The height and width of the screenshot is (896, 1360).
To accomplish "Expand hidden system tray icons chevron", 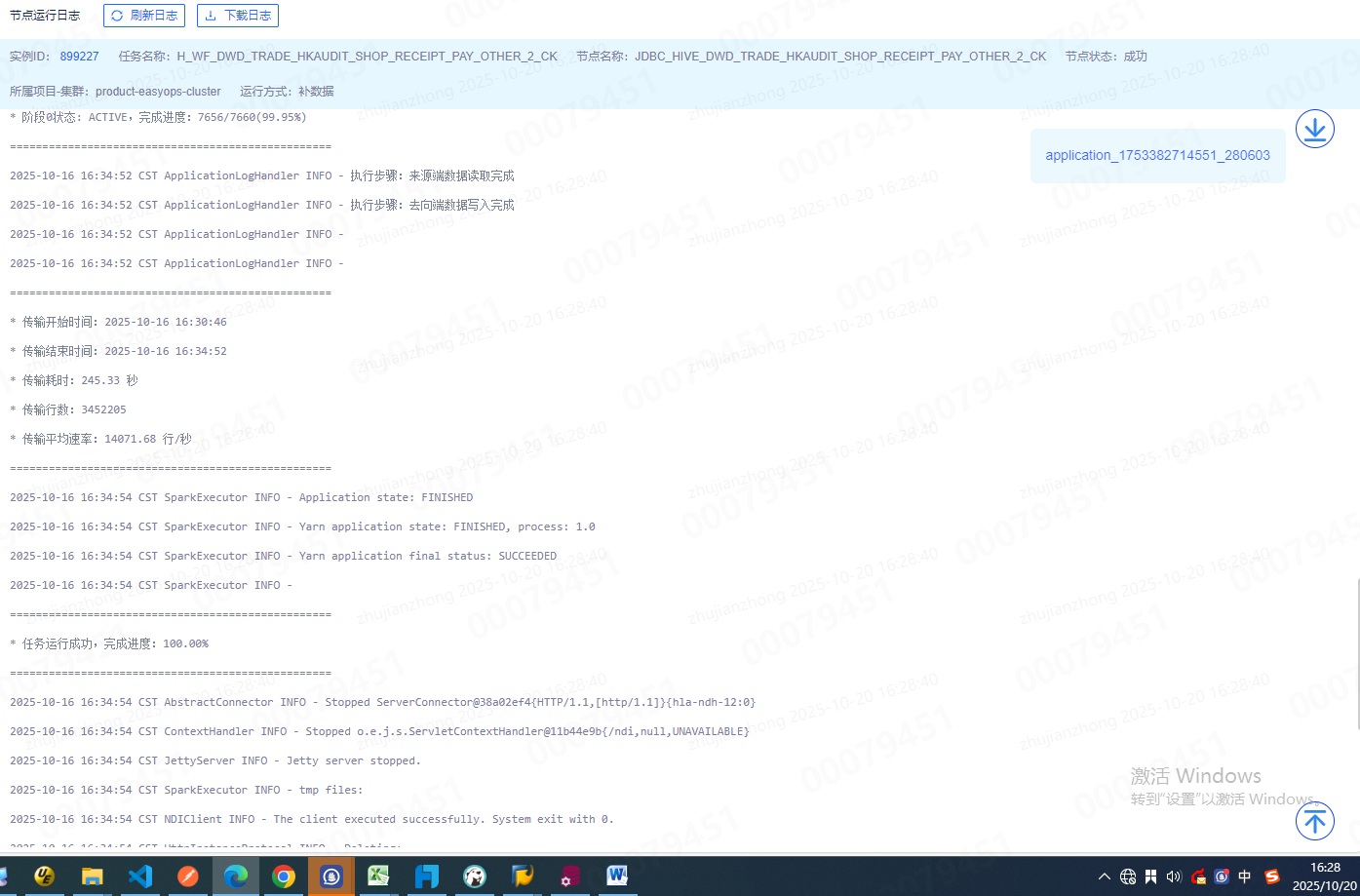I will point(1104,877).
